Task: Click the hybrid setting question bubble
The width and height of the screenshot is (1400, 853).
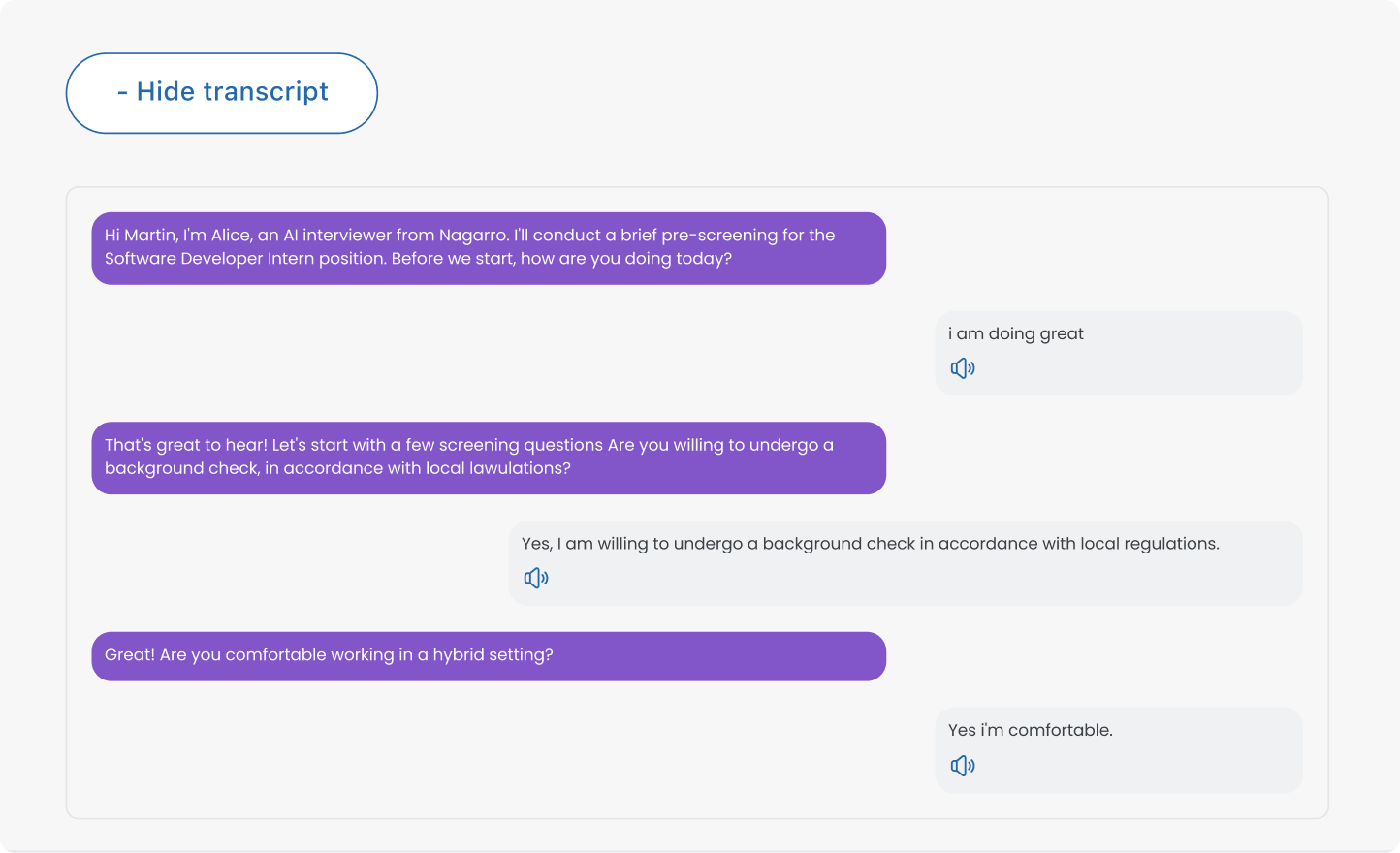Action: (x=488, y=656)
